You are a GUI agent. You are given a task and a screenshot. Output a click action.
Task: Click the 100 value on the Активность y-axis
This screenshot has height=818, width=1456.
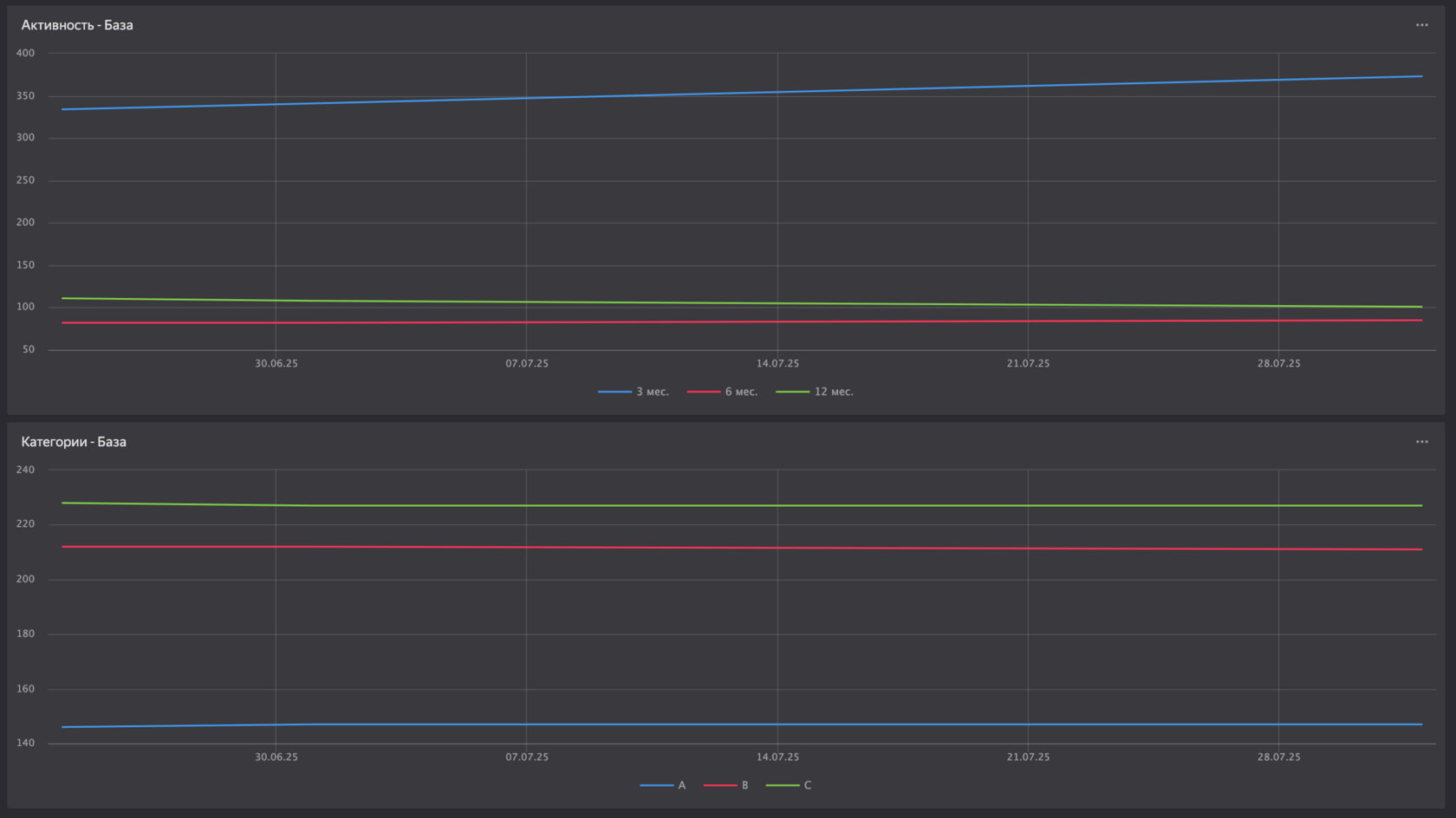(26, 307)
